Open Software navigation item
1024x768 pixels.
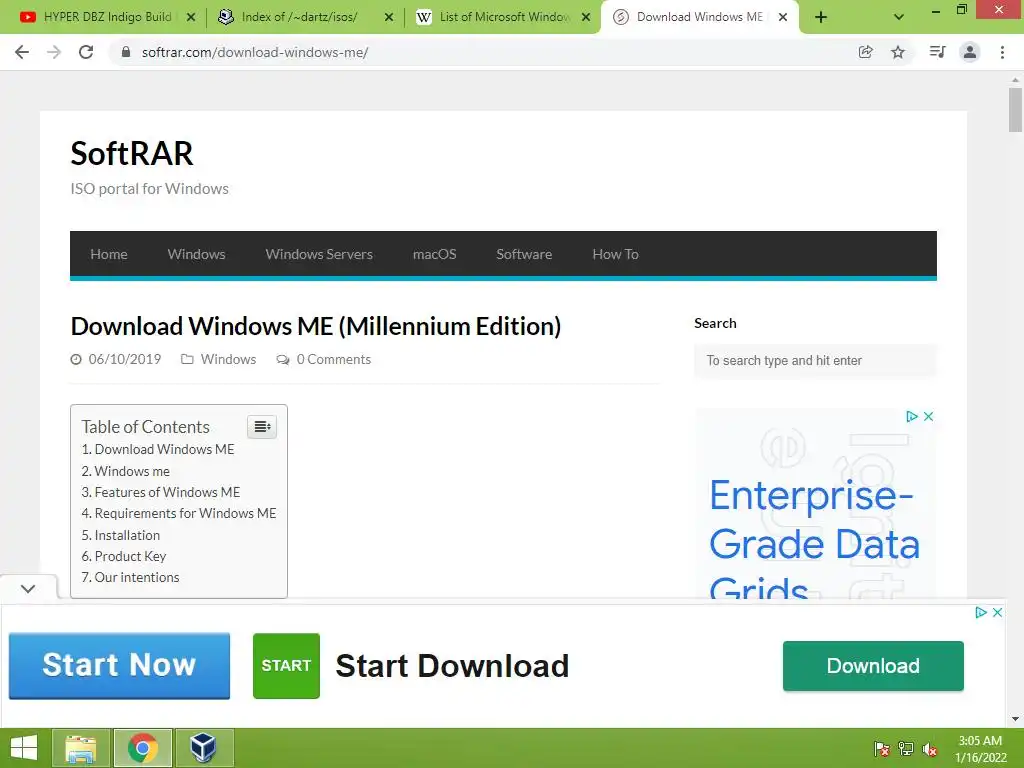click(x=524, y=254)
